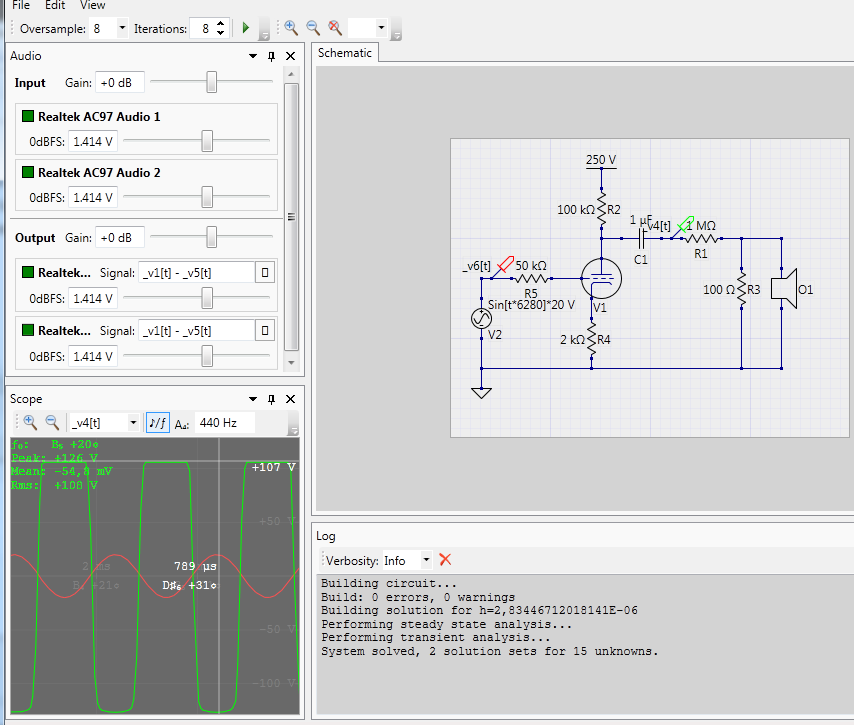Click the zoom-to-fit icon with the red X
Screen dimensions: 854x725
click(x=335, y=28)
